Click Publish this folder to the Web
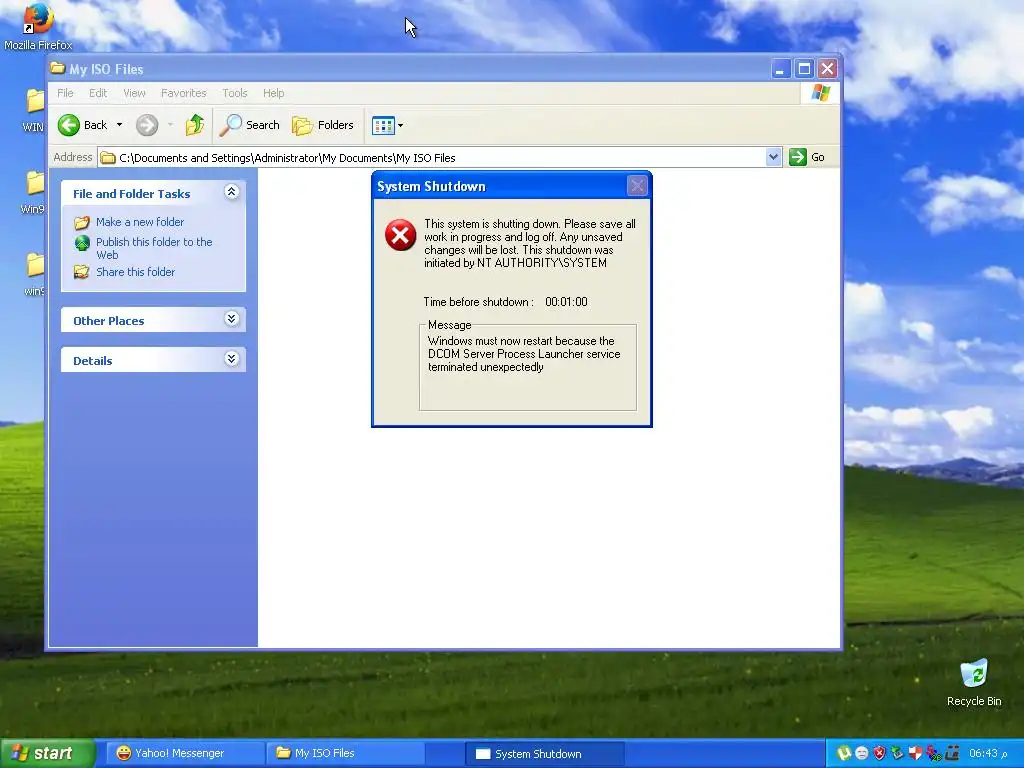1024x768 pixels. pos(154,248)
